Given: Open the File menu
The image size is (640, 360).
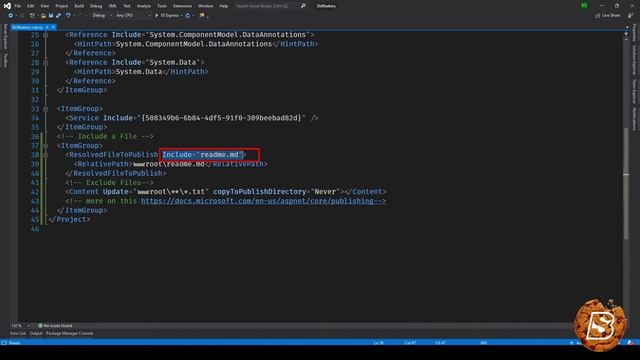Looking at the screenshot, I should 18,6.
